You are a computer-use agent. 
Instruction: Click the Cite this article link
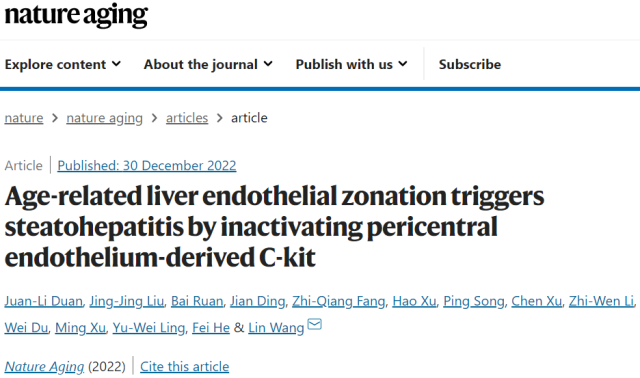coord(184,367)
